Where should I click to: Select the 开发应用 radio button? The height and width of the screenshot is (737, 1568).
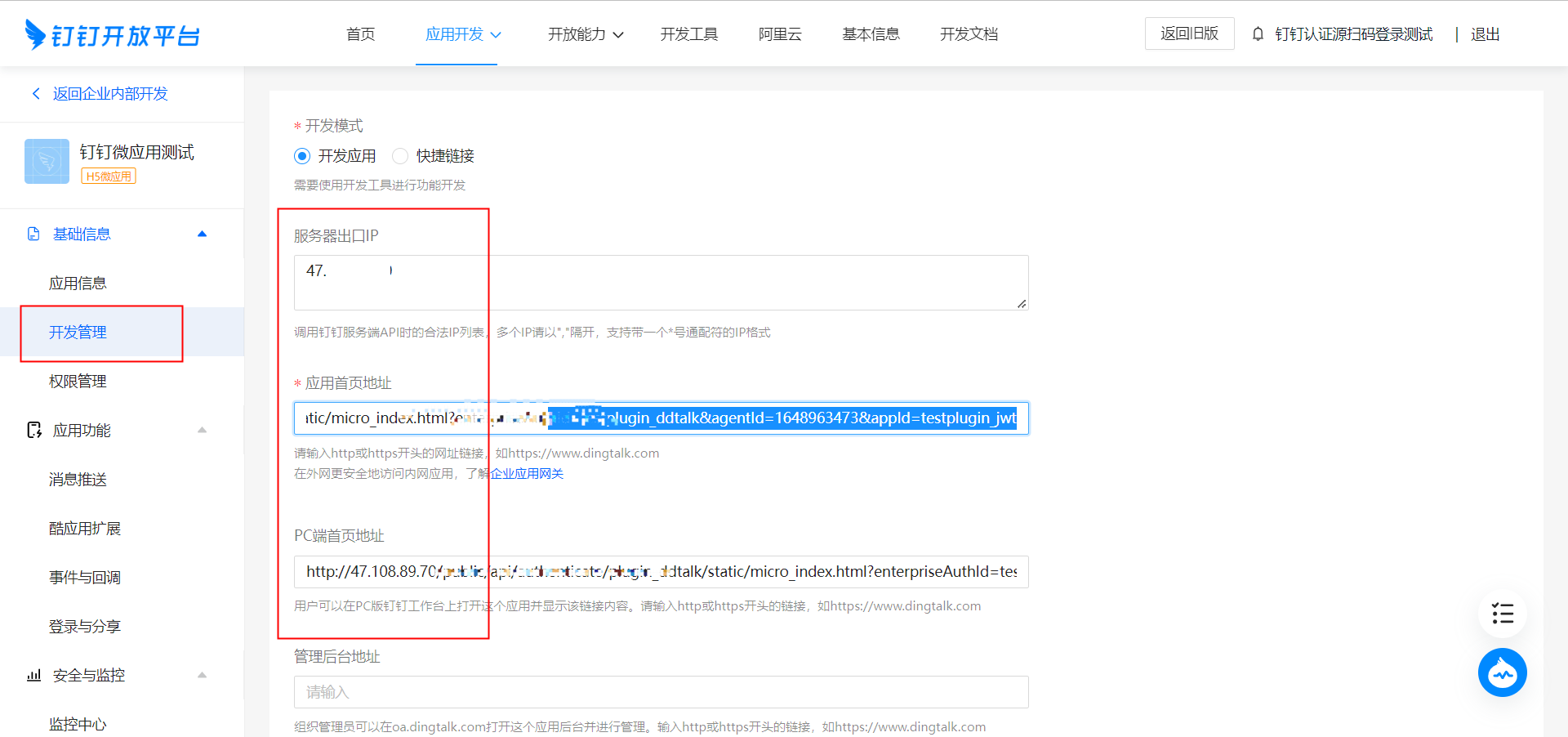point(302,156)
